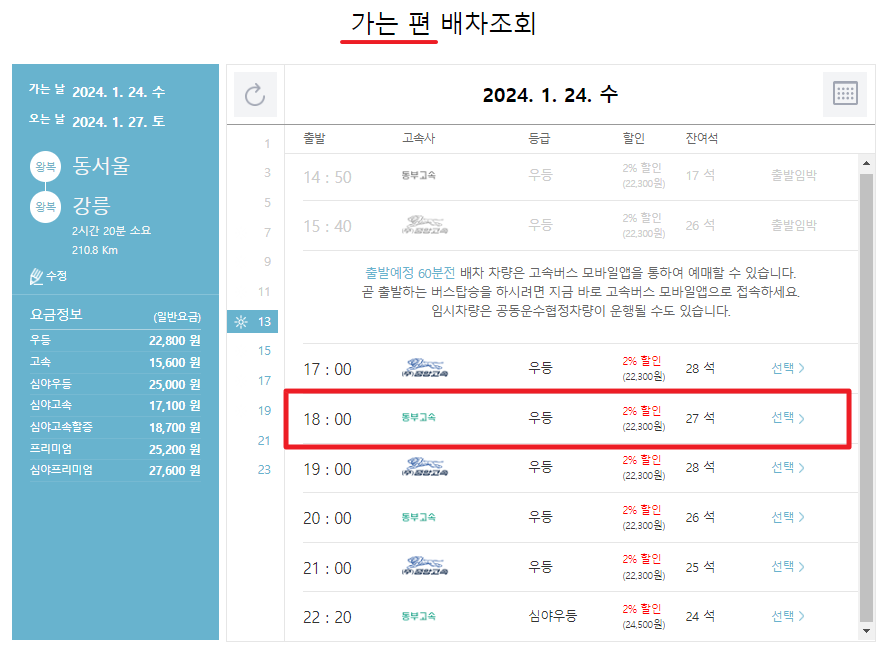Click the schedule scrollbar down arrow
The image size is (889, 652).
[x=866, y=631]
